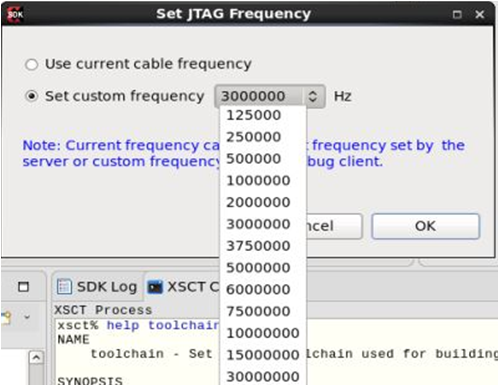The width and height of the screenshot is (499, 386).
Task: Click the SDK logo icon in title bar
Action: [15, 14]
